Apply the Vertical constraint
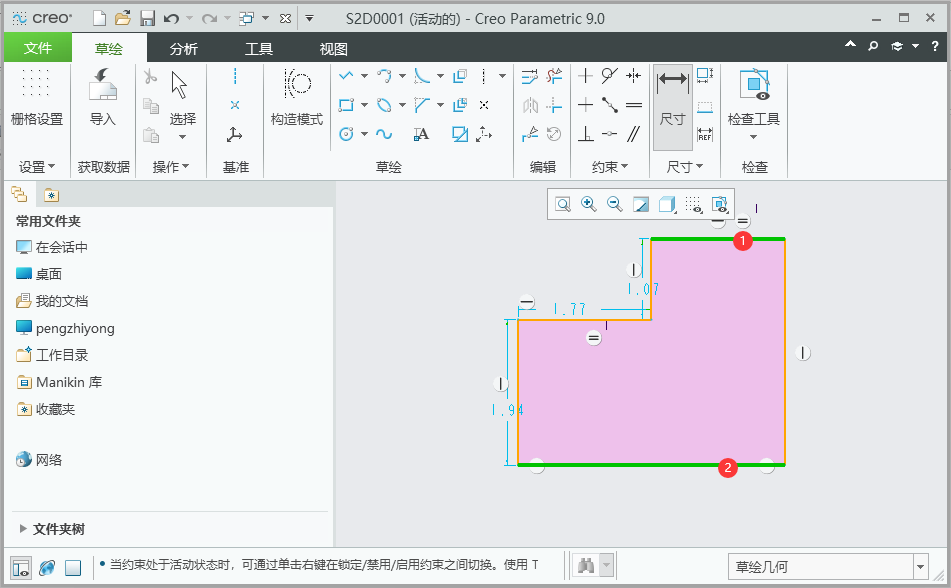Viewport: 951px width, 588px height. [x=585, y=76]
